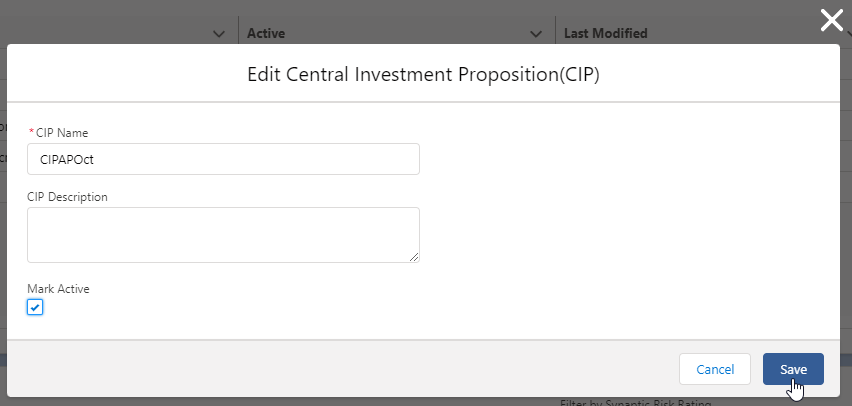Save the CIP changes
Image resolution: width=852 pixels, height=406 pixels.
point(793,369)
